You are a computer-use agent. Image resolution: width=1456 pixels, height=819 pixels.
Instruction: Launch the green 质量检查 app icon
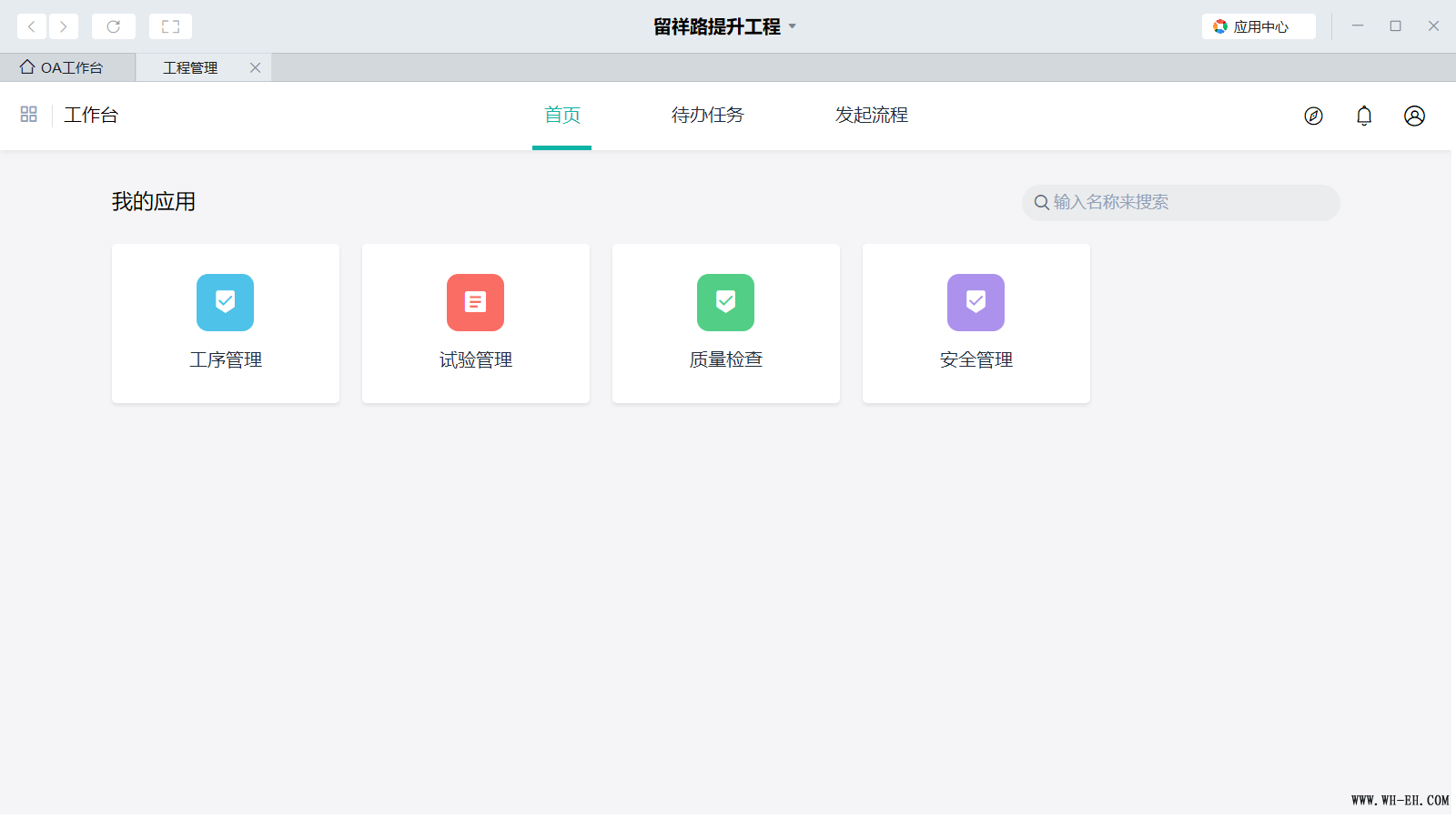click(725, 303)
